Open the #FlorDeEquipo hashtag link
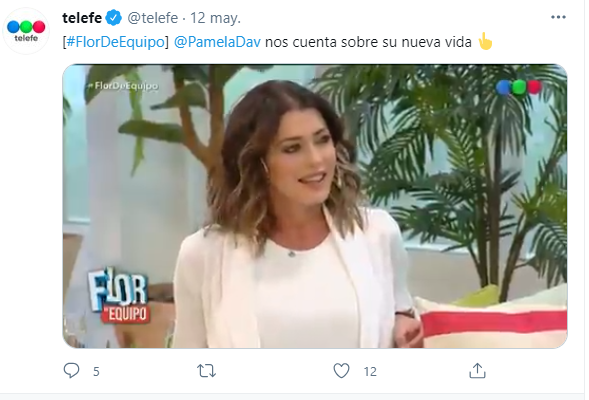This screenshot has height=400, width=589. (x=115, y=42)
